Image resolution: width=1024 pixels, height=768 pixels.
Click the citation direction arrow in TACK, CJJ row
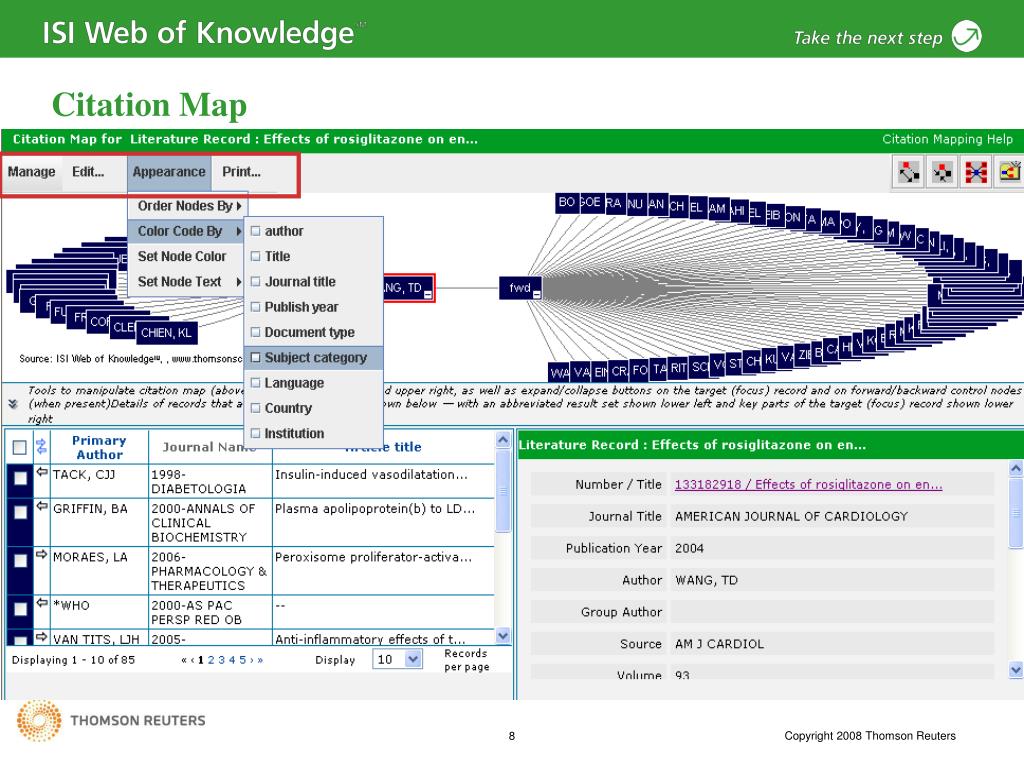click(x=42, y=472)
